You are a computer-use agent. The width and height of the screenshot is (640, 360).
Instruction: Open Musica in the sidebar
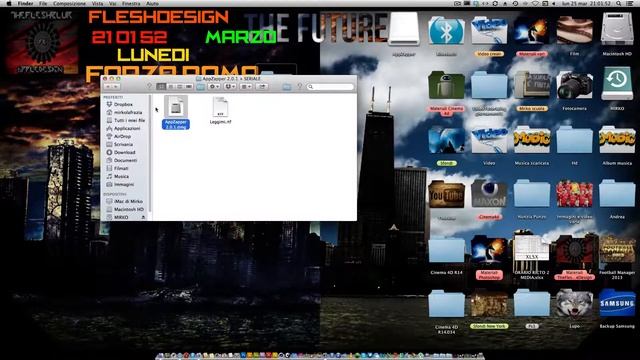click(x=121, y=176)
